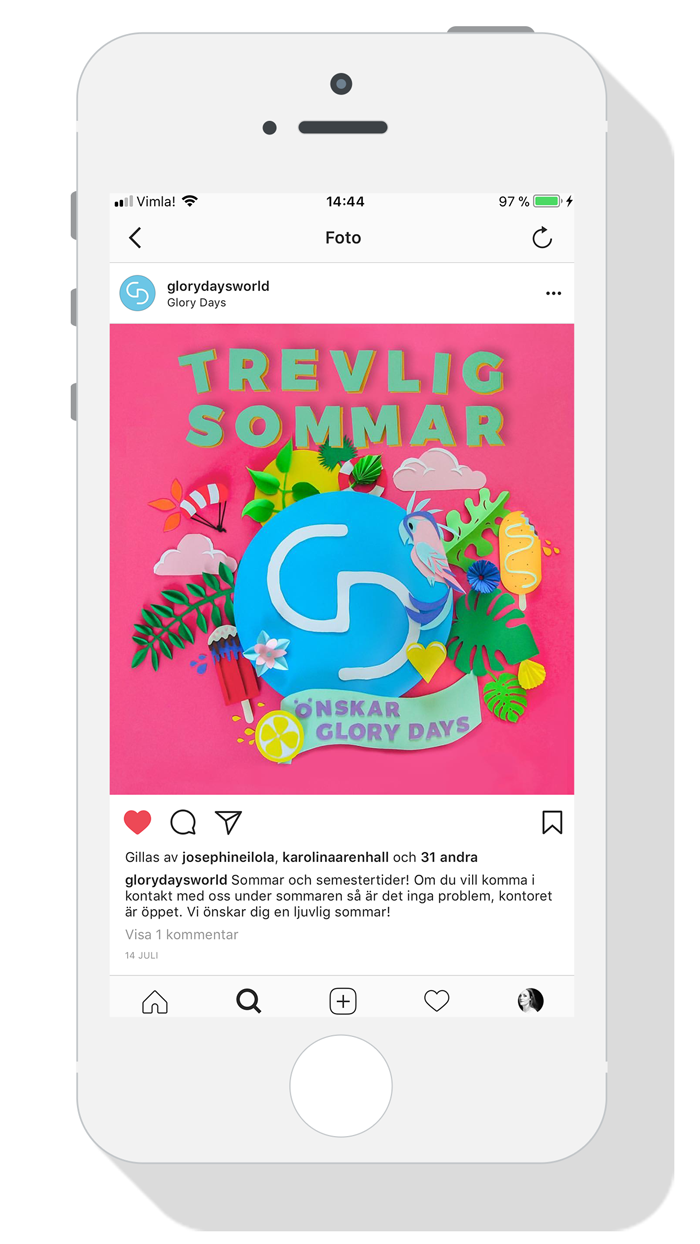Image resolution: width=700 pixels, height=1244 pixels.
Task: Go back using the left chevron
Action: (x=135, y=238)
